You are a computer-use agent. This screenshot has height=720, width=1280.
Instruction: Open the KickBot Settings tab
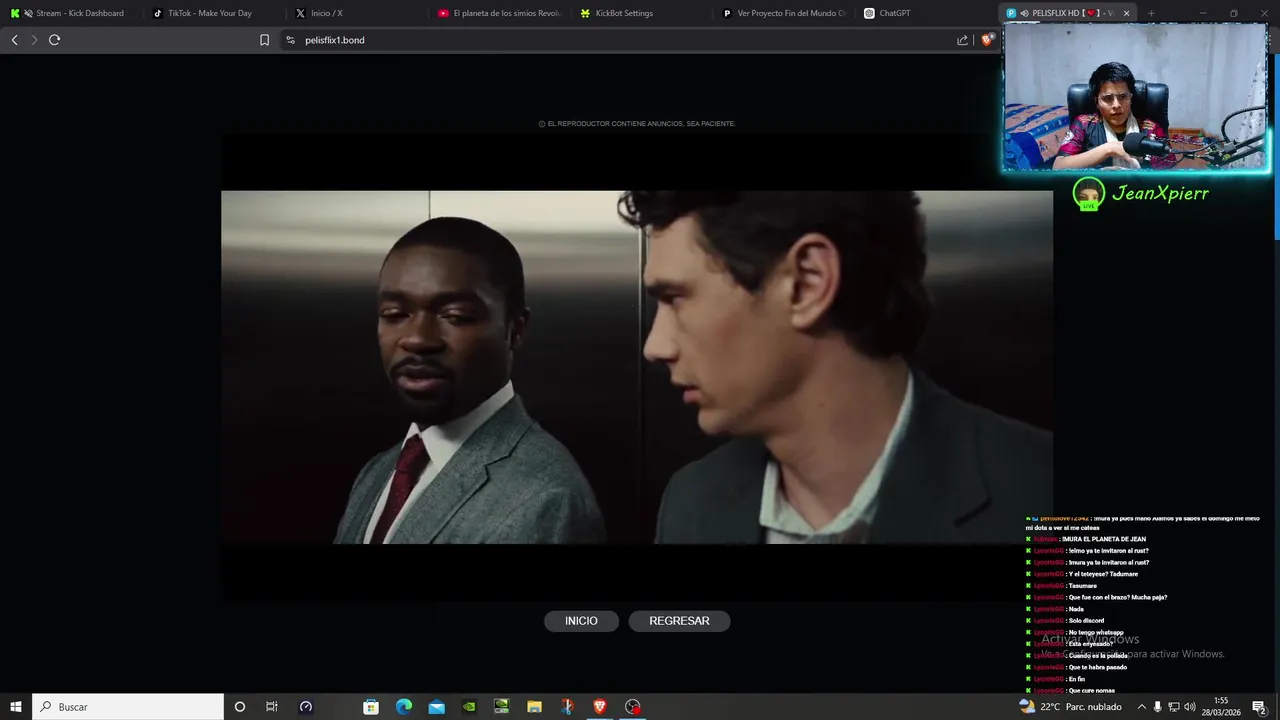pyautogui.click(x=642, y=13)
